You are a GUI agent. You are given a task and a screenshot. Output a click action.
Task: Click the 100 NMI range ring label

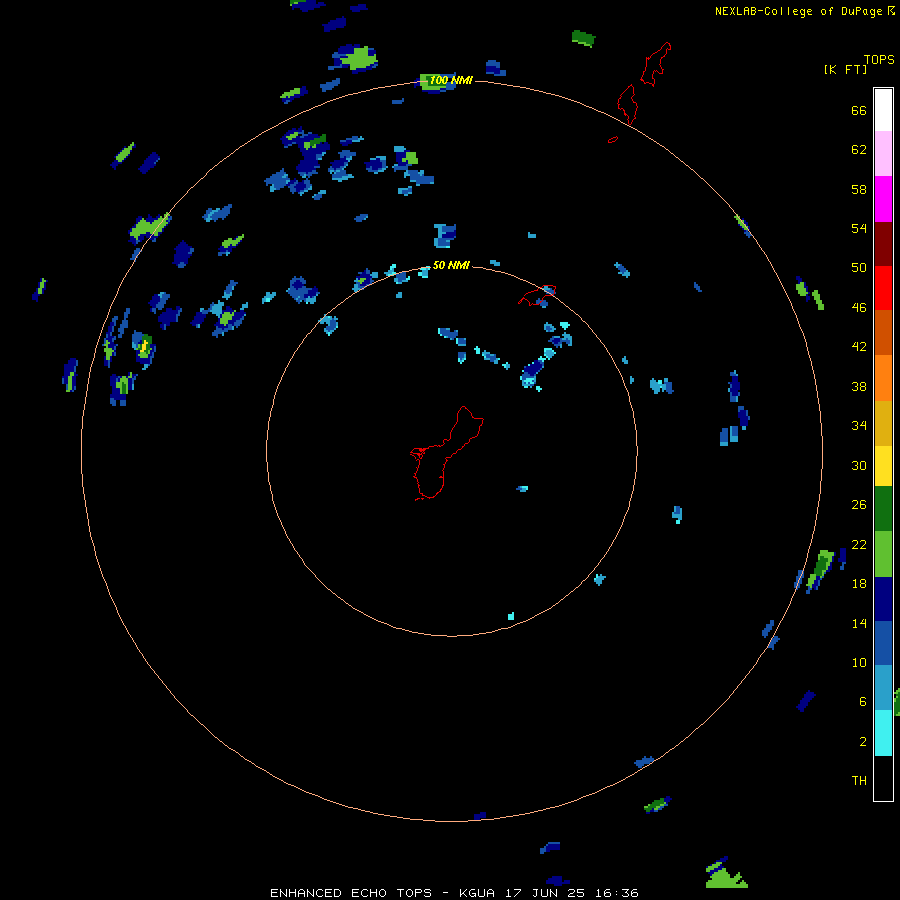(x=451, y=80)
